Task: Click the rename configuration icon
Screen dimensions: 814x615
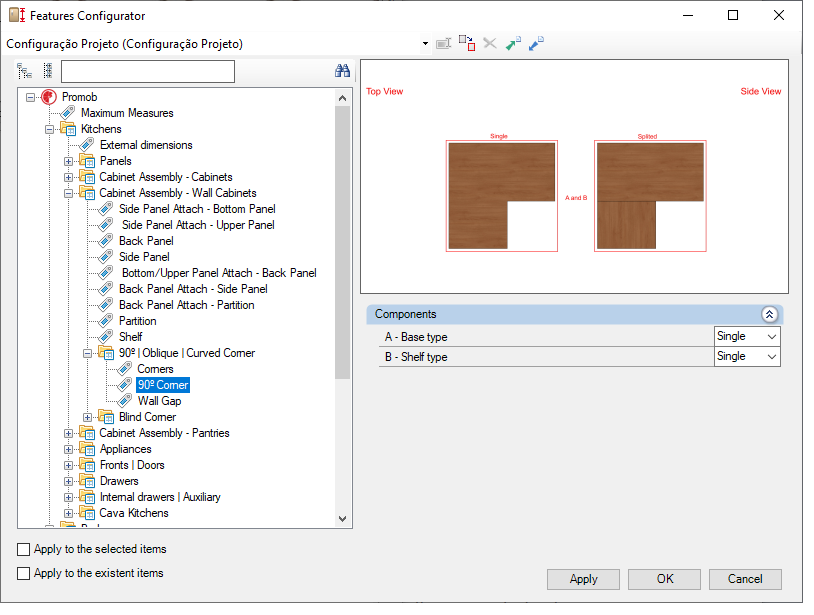Action: pos(443,44)
